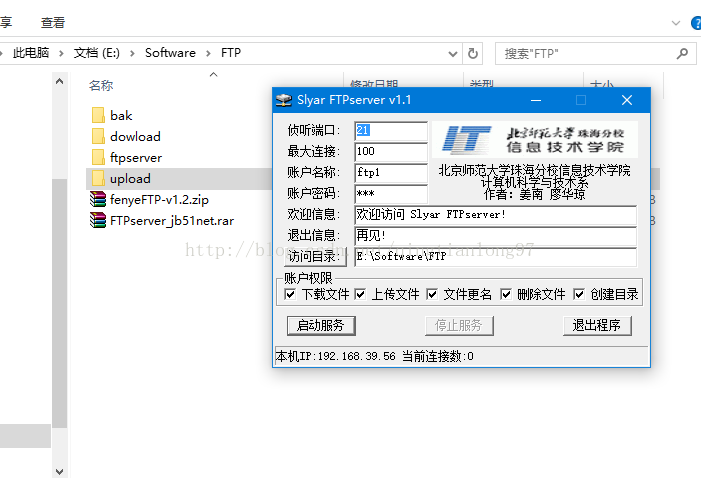The image size is (701, 478).
Task: Toggle 下载文件 permission checkbox
Action: 290,294
